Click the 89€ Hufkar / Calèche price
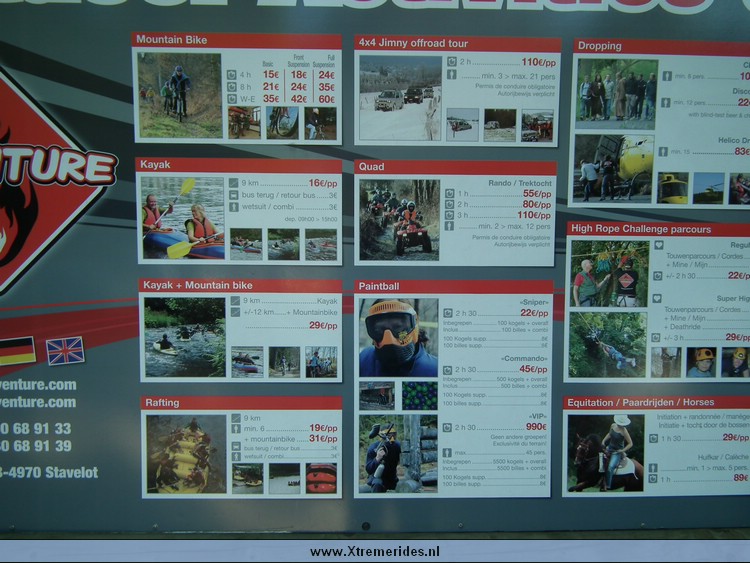Image resolution: width=750 pixels, height=563 pixels. pyautogui.click(x=741, y=477)
